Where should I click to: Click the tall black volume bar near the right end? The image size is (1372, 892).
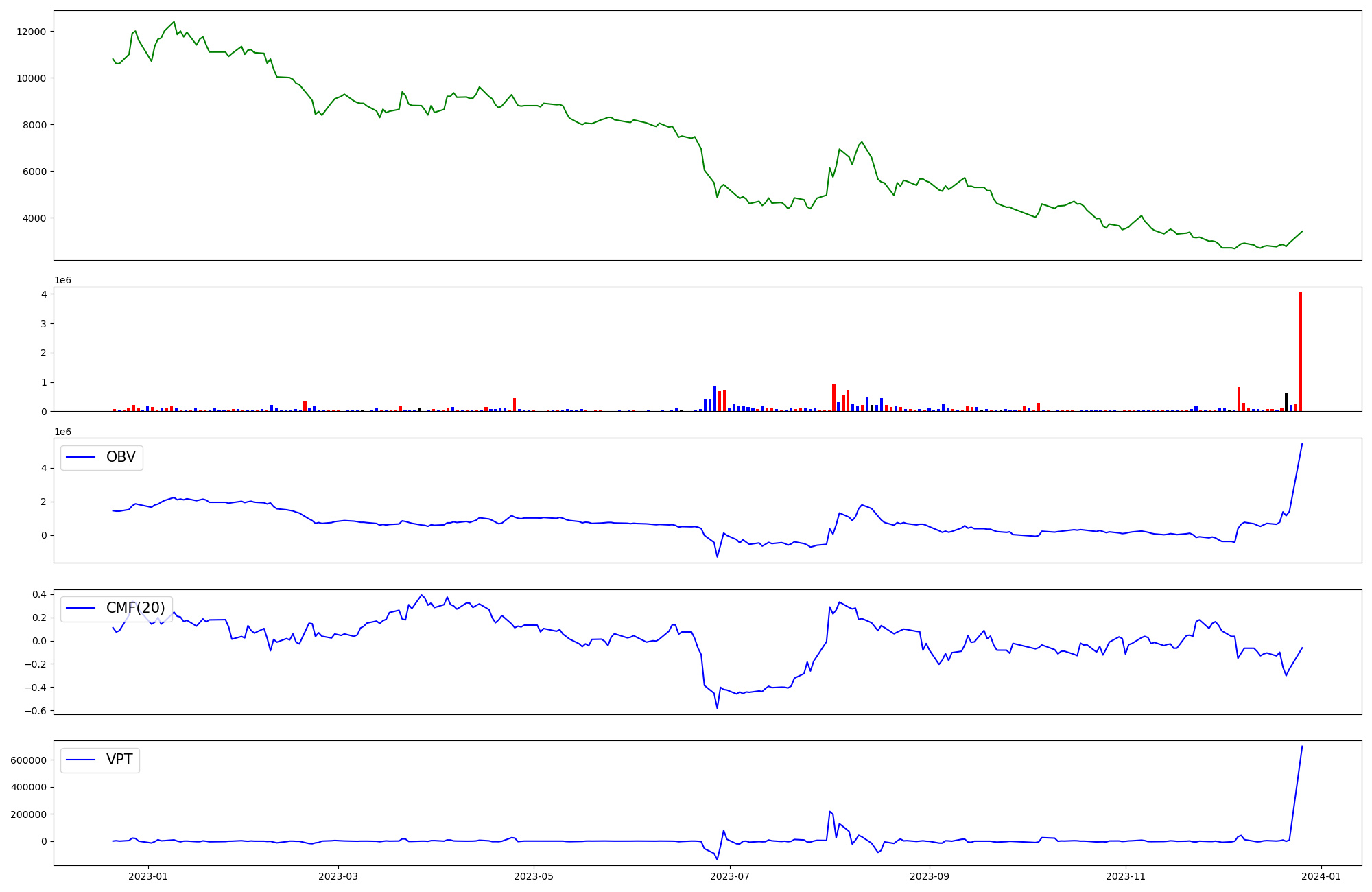point(1286,402)
